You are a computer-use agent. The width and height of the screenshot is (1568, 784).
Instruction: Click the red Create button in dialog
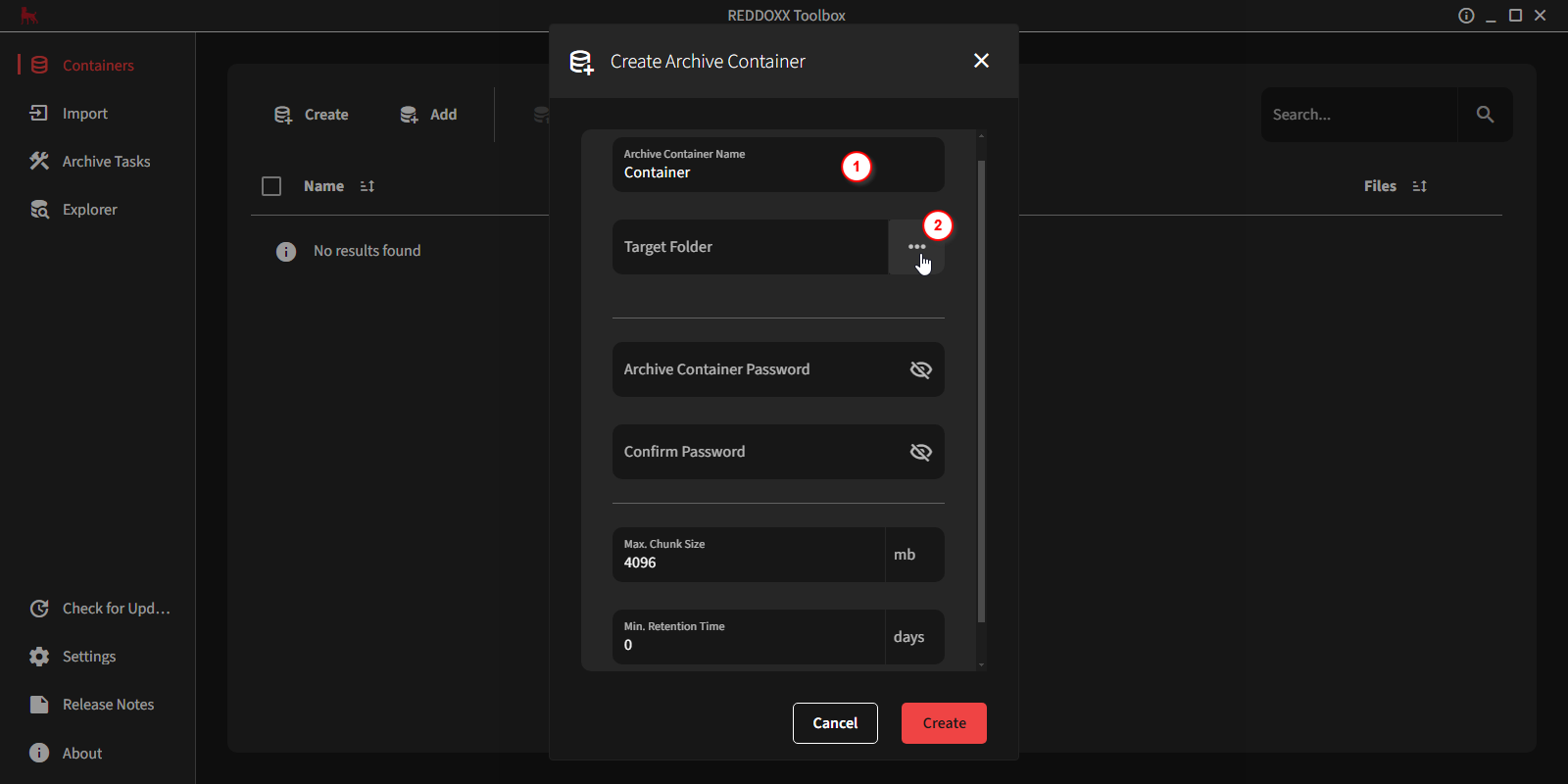coord(944,723)
